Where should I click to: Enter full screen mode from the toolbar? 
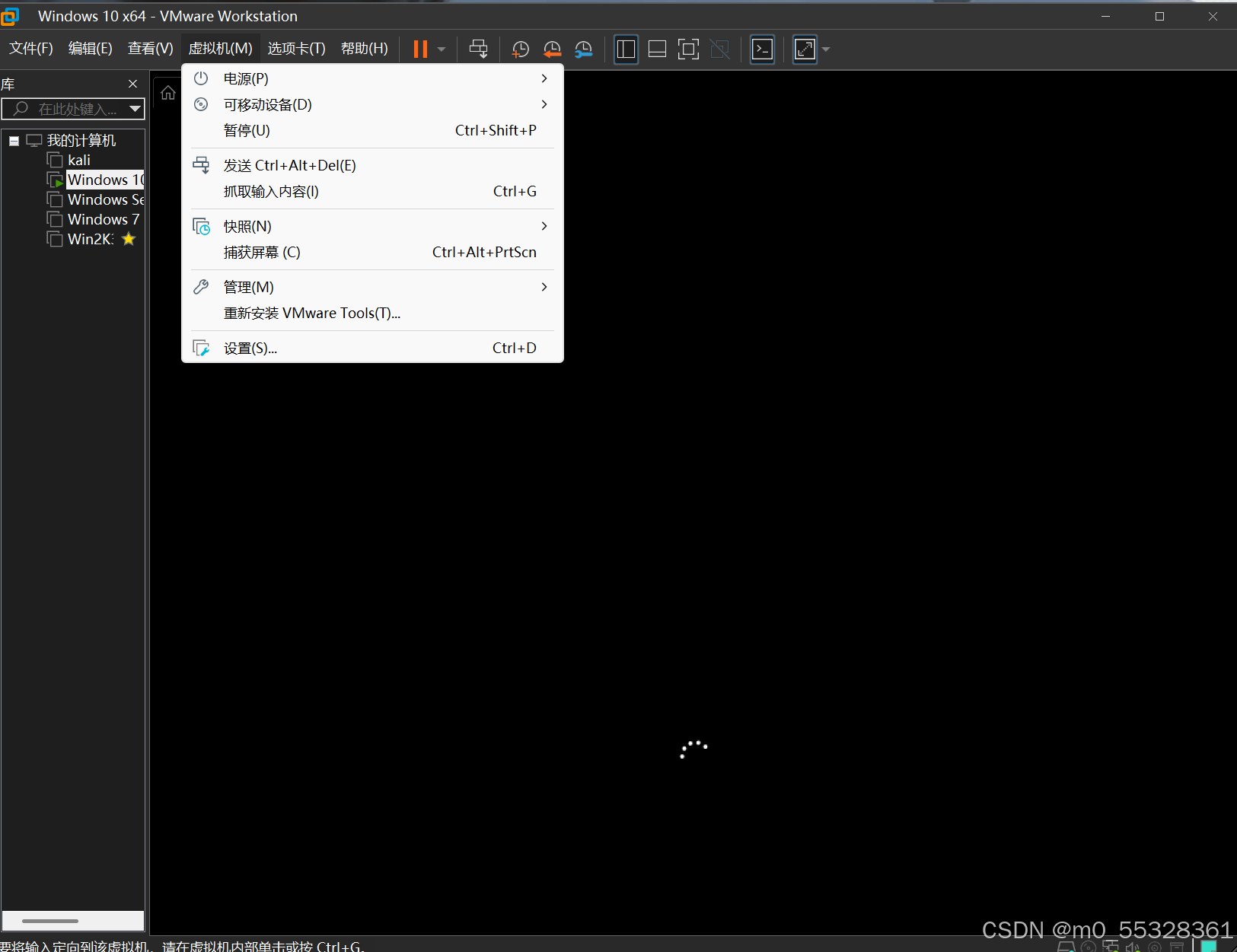coord(688,49)
